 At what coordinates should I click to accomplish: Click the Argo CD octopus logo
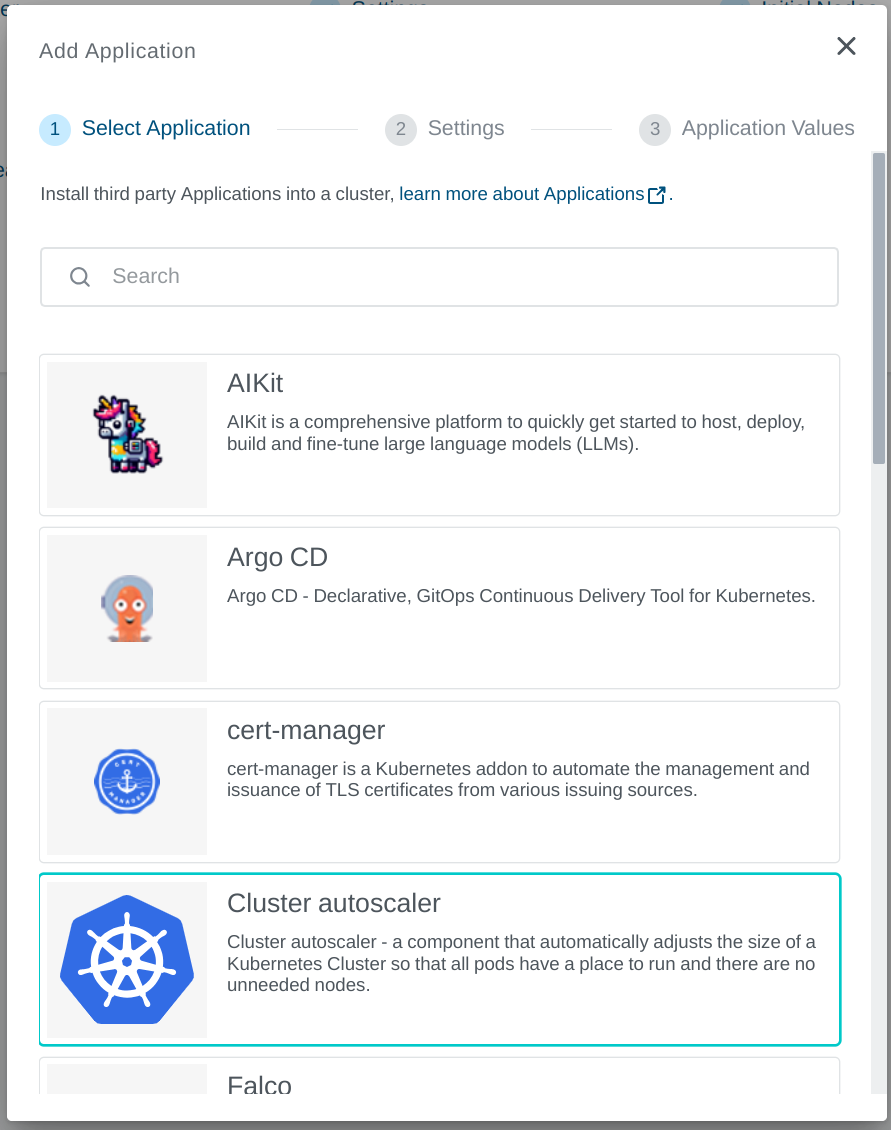point(126,607)
